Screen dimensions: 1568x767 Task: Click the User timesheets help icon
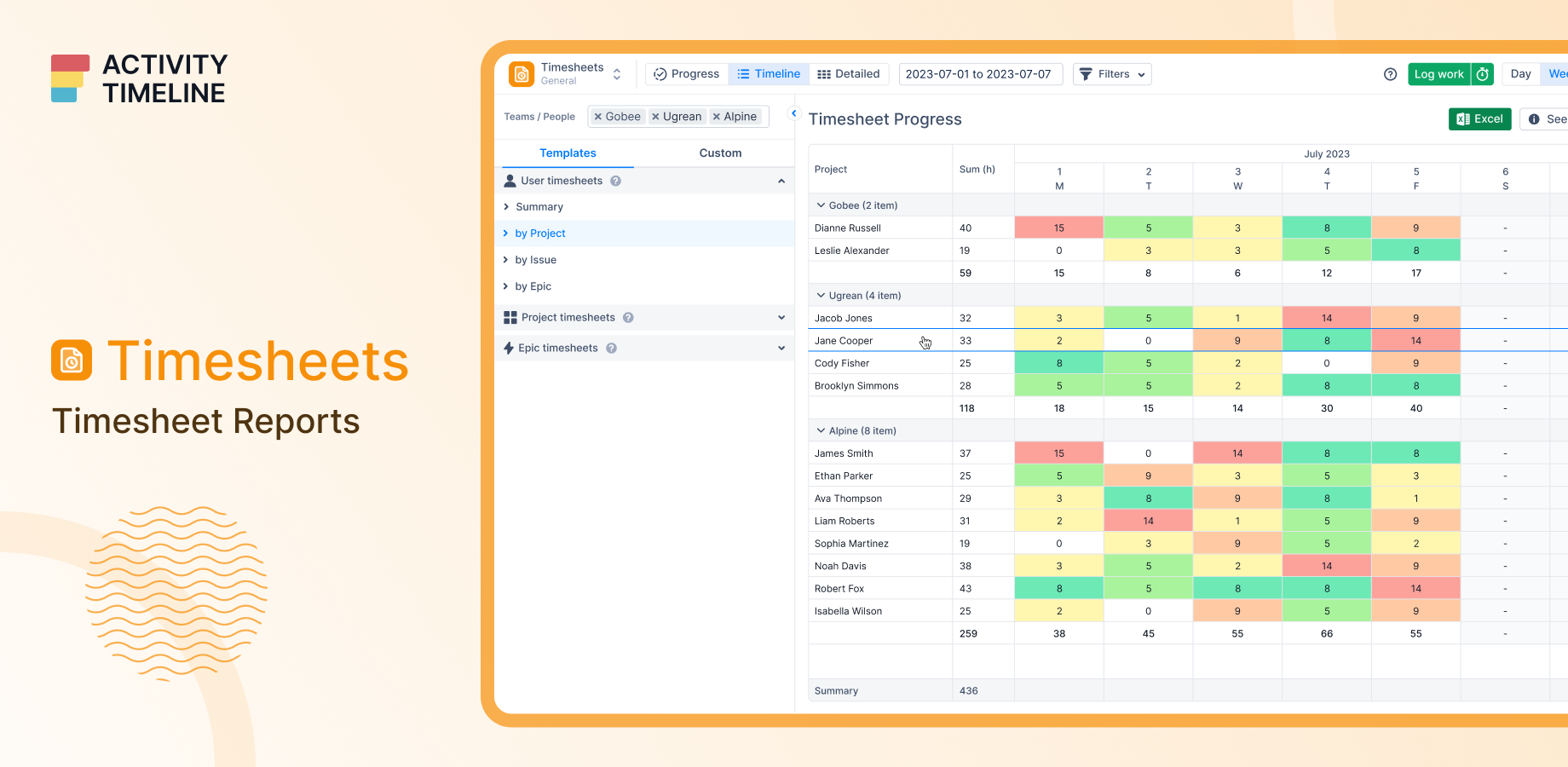tap(615, 181)
